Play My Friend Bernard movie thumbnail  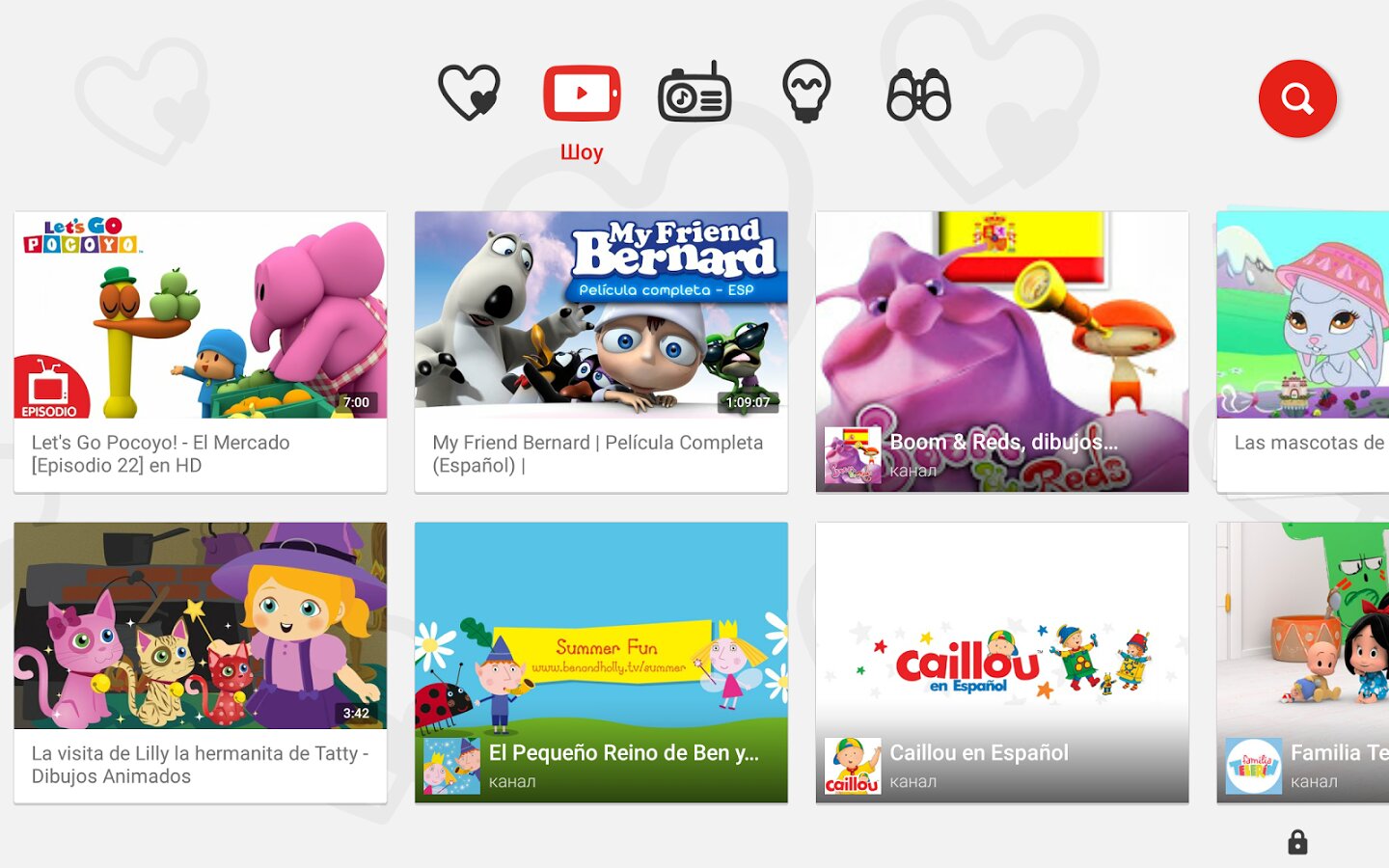(601, 315)
